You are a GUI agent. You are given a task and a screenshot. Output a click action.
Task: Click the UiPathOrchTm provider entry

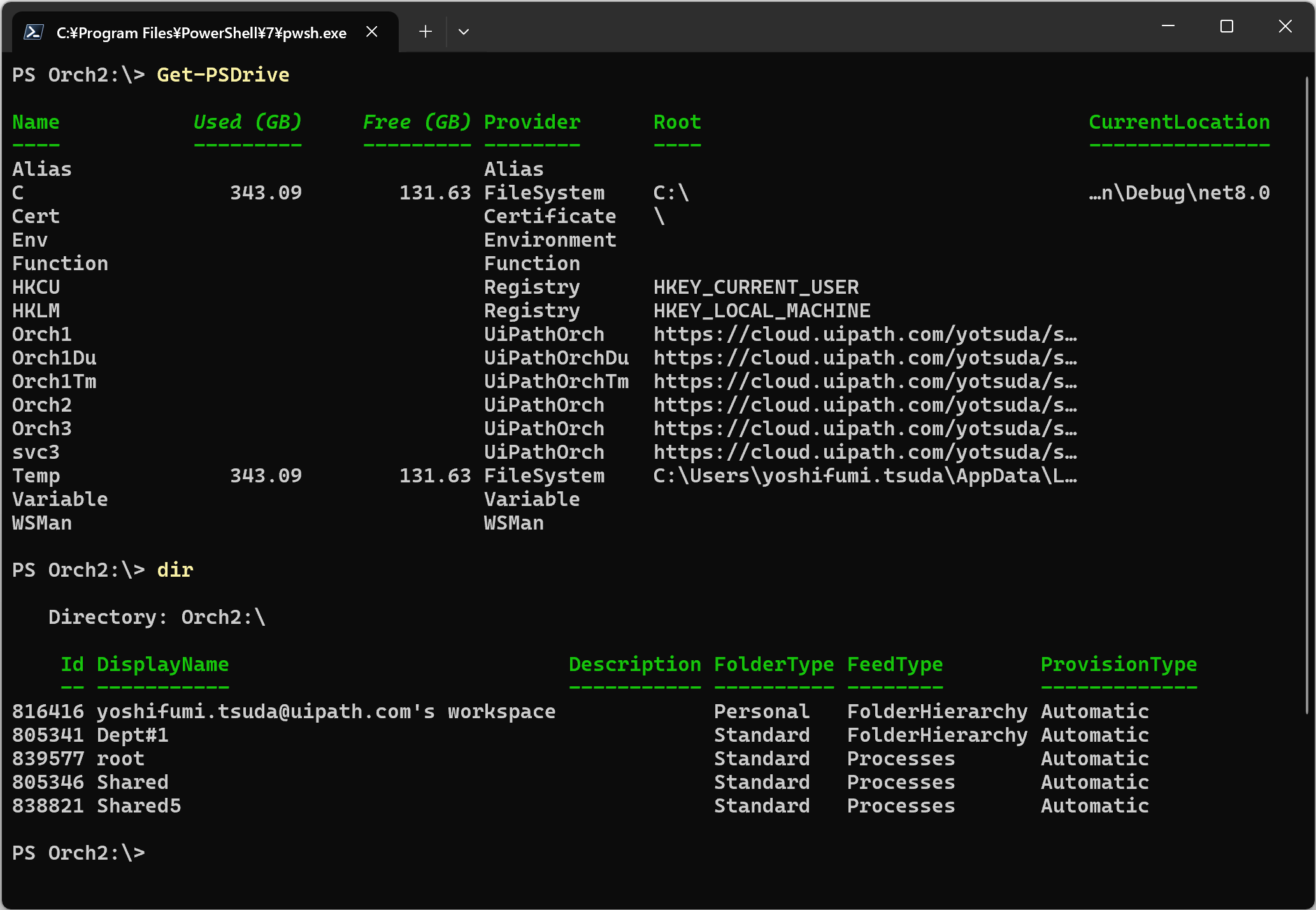pos(557,381)
